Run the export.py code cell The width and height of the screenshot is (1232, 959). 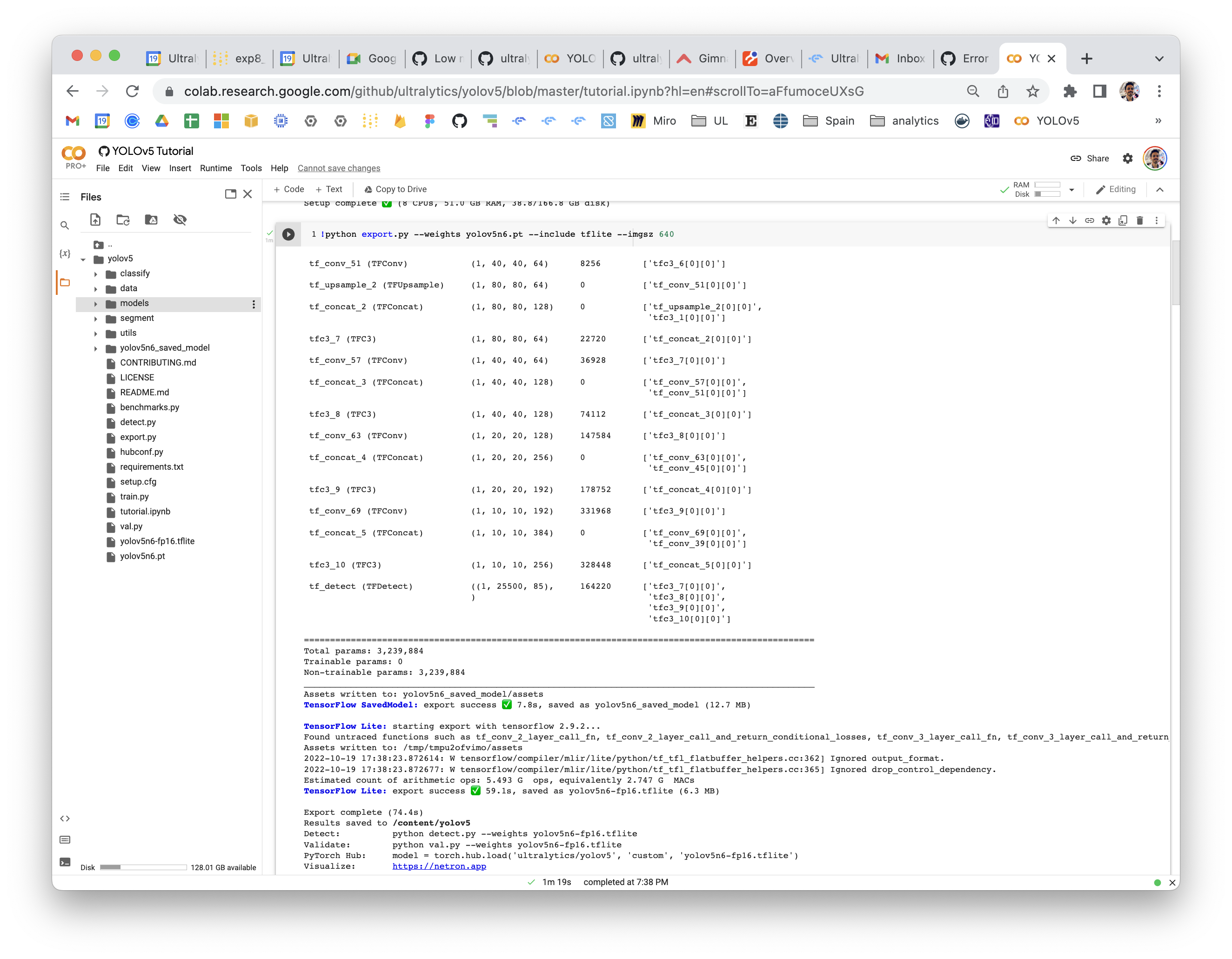coord(288,234)
